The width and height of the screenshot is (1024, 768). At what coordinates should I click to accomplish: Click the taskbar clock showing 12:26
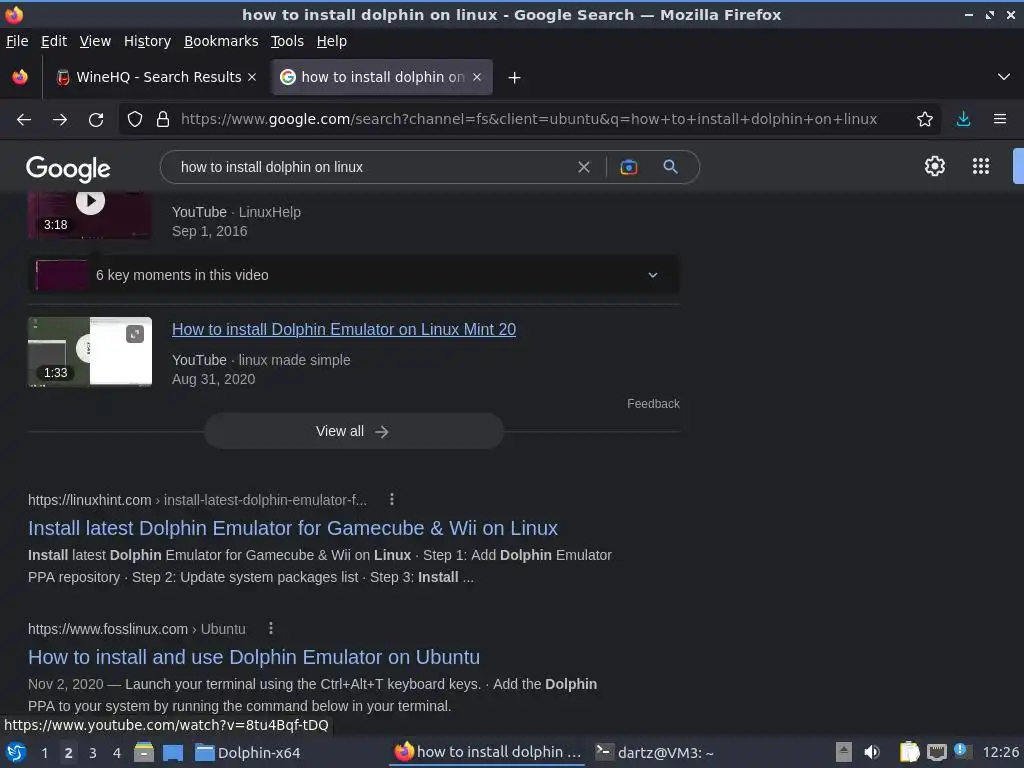[1000, 752]
